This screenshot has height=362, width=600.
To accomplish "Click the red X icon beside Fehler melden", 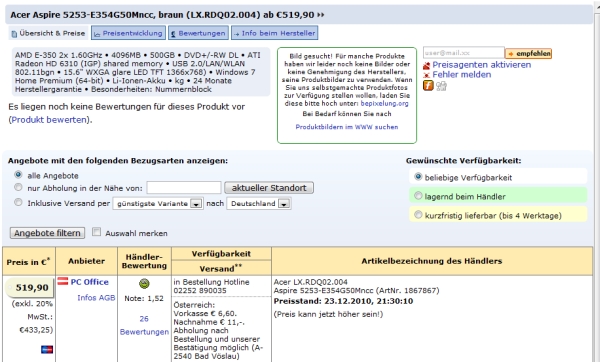I will pos(426,75).
